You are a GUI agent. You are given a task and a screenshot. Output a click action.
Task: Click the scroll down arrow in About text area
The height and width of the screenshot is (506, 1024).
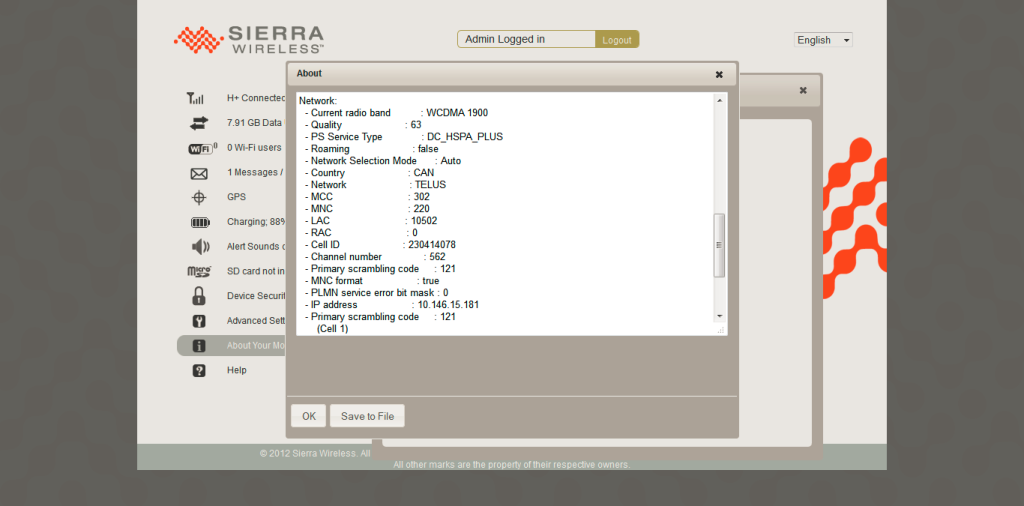pos(718,316)
